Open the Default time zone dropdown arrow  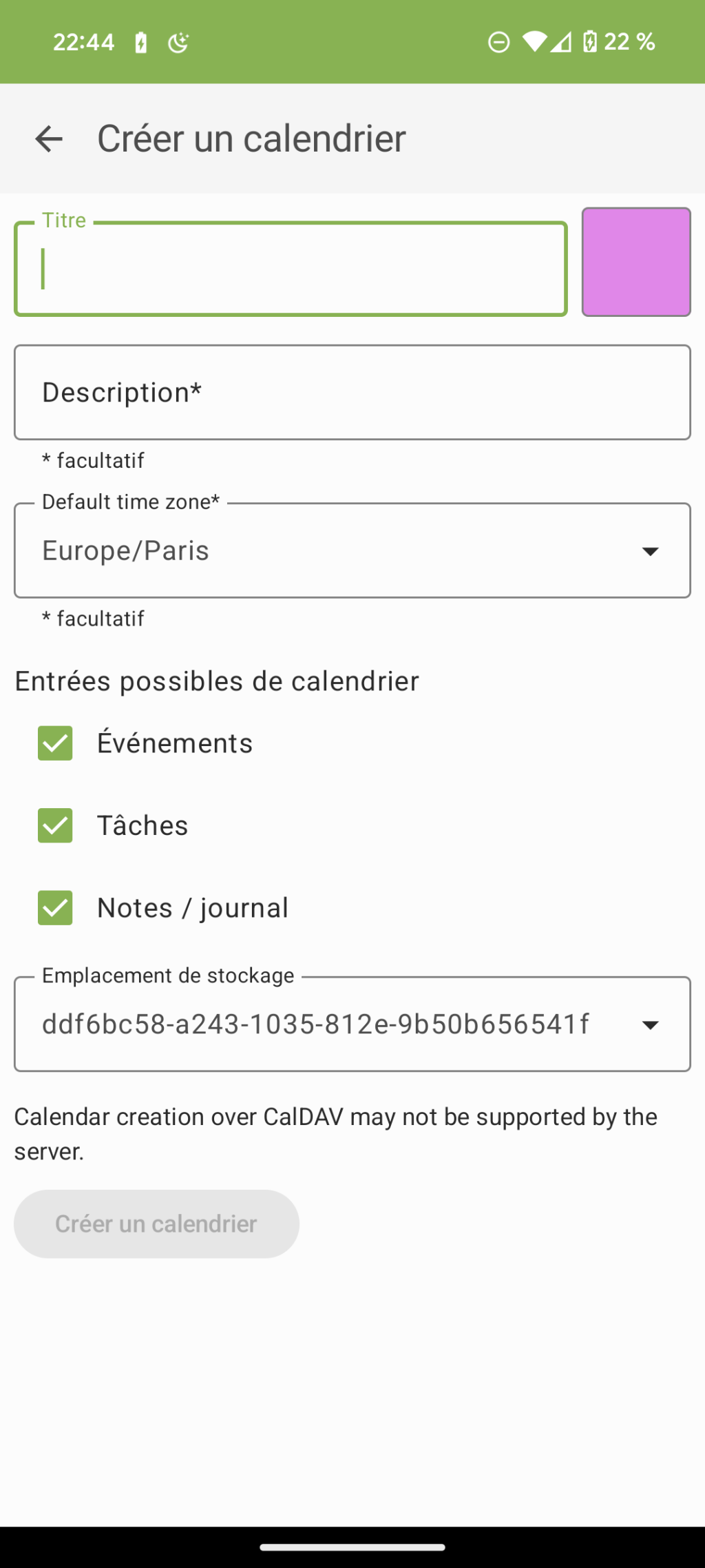650,551
